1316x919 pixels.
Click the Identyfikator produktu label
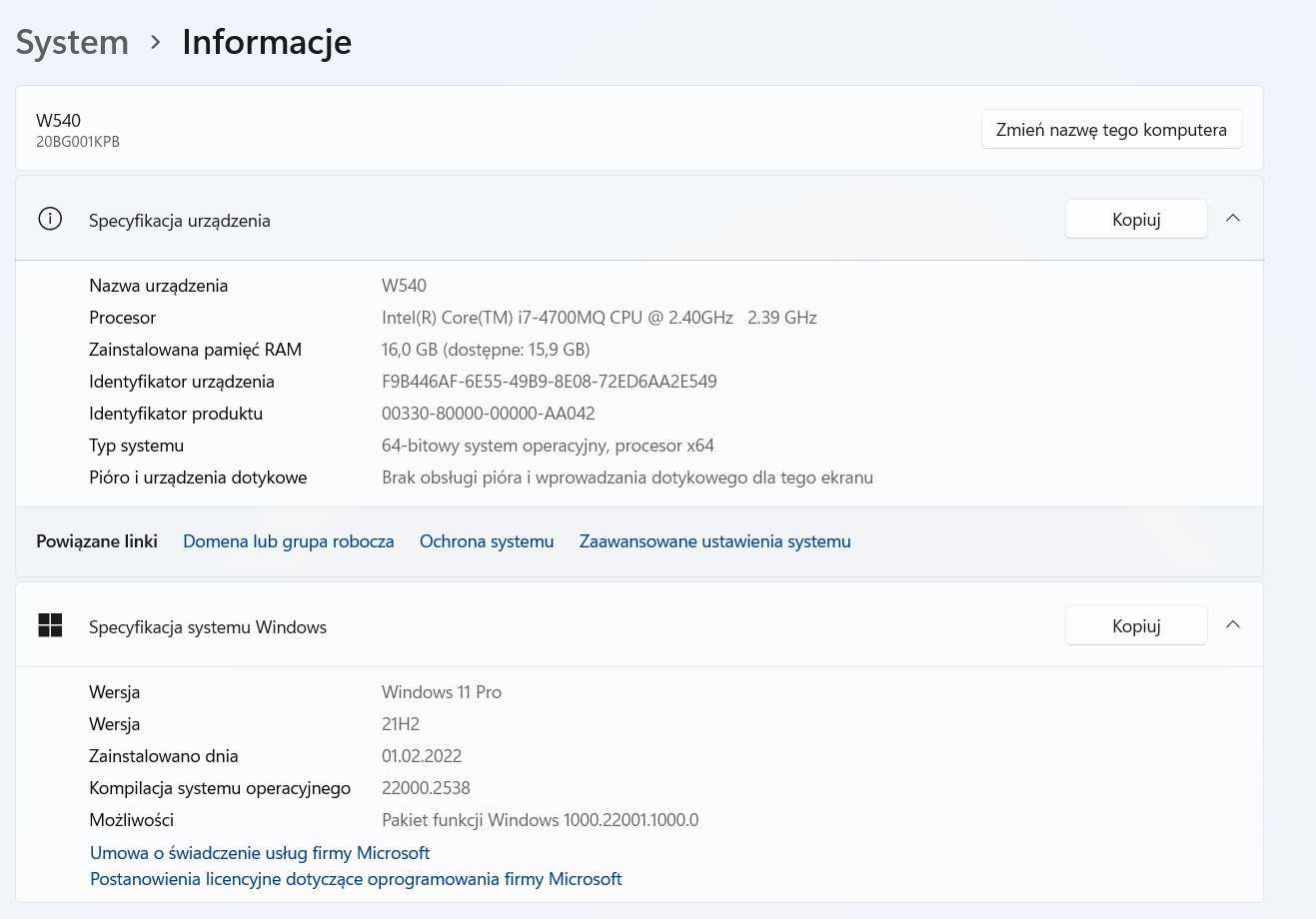(176, 414)
